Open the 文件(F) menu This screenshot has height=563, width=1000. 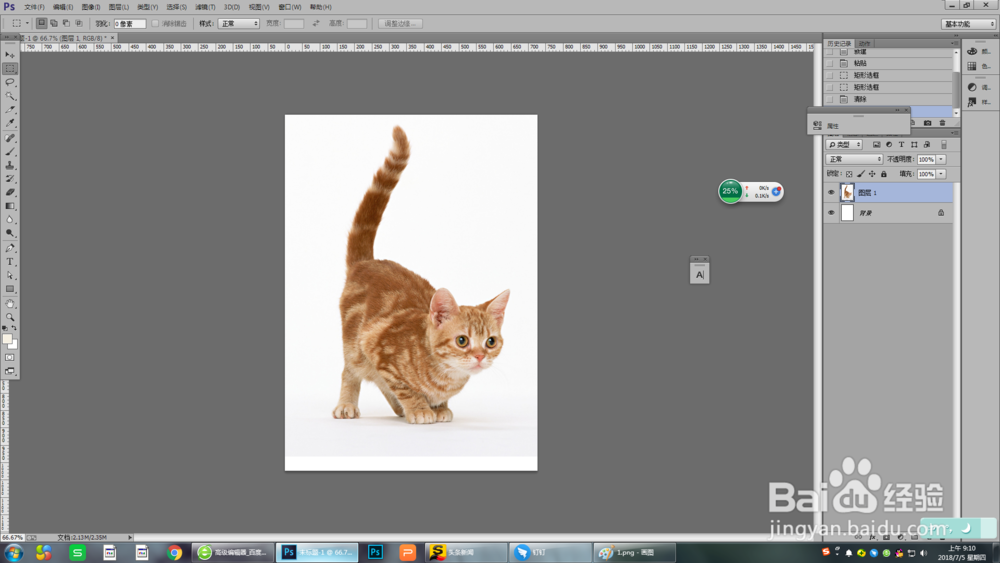(x=34, y=7)
